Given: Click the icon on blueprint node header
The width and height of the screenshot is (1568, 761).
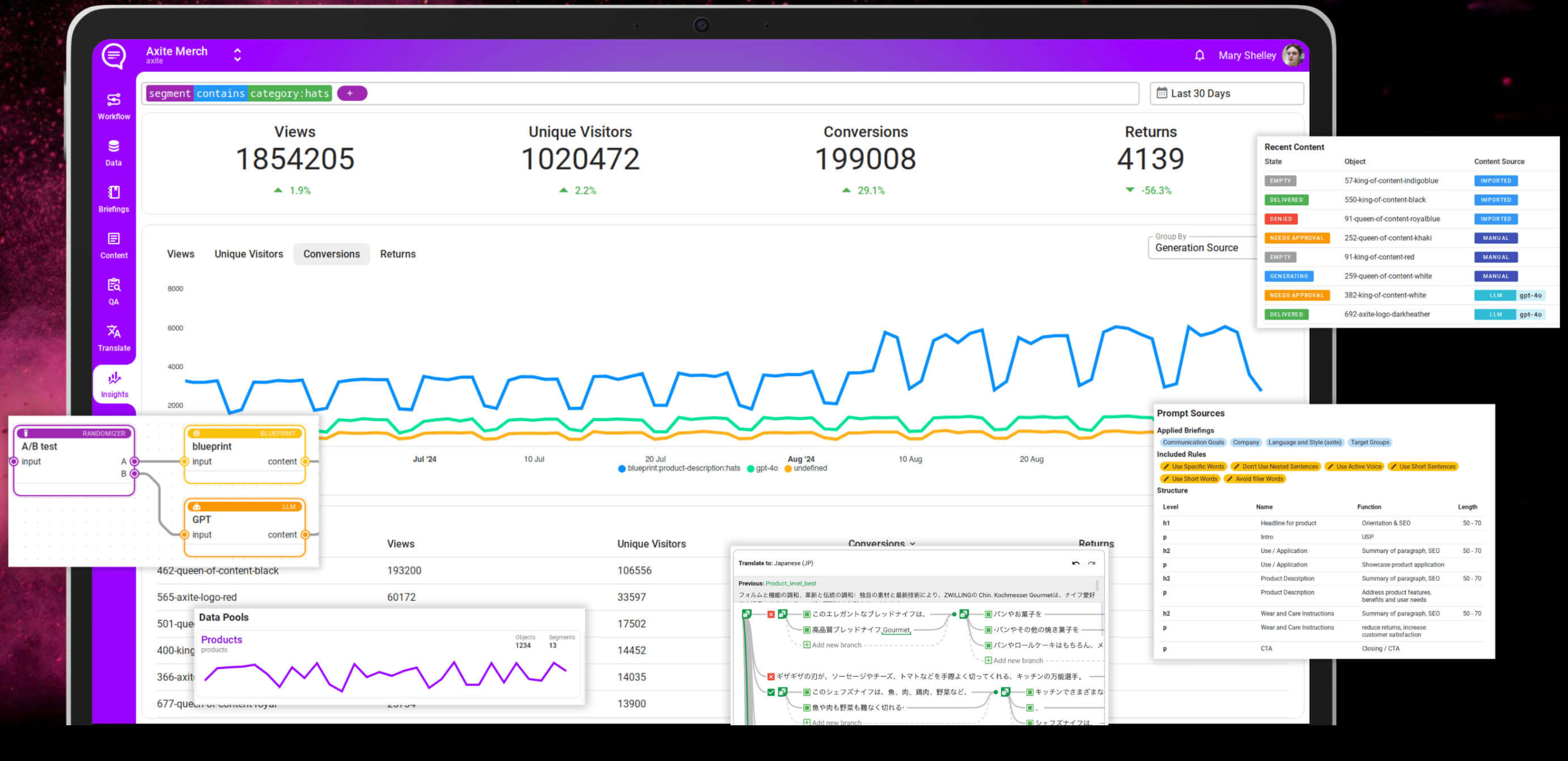Looking at the screenshot, I should click(x=196, y=433).
